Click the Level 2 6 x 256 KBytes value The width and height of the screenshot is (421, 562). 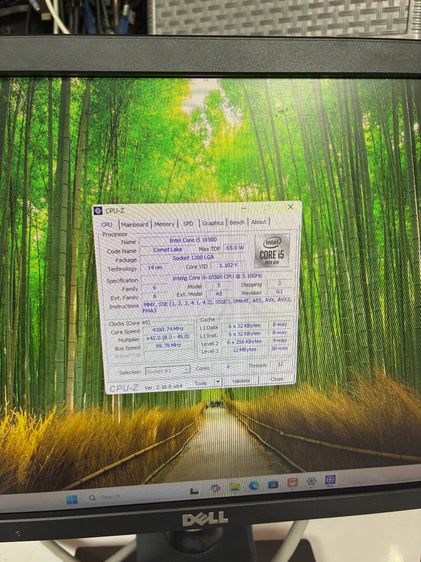(244, 342)
